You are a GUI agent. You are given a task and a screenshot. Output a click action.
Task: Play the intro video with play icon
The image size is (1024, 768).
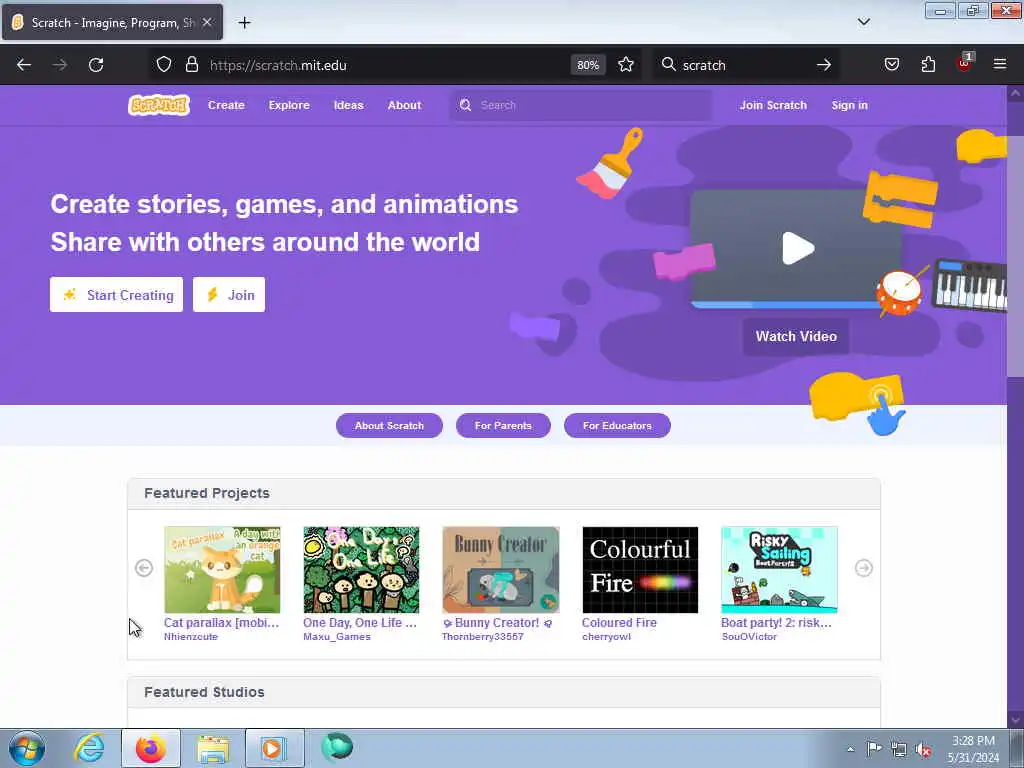coord(797,248)
